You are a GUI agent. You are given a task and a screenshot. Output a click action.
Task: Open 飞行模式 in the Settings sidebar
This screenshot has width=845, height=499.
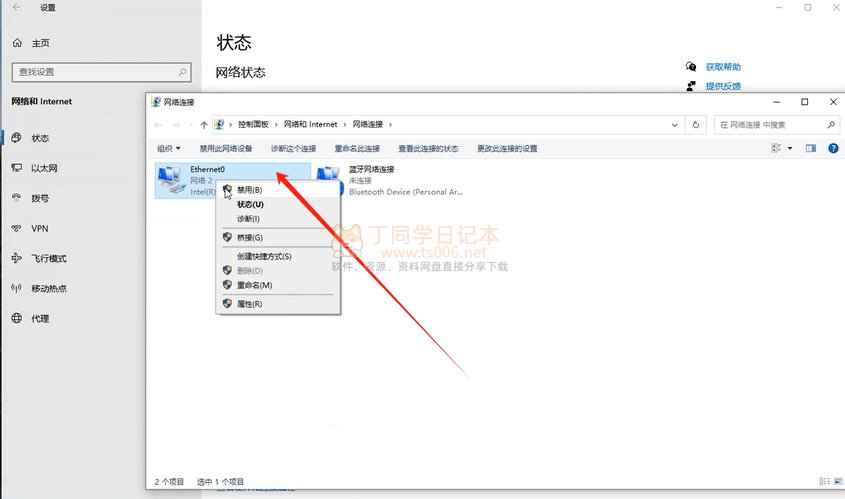click(x=49, y=259)
